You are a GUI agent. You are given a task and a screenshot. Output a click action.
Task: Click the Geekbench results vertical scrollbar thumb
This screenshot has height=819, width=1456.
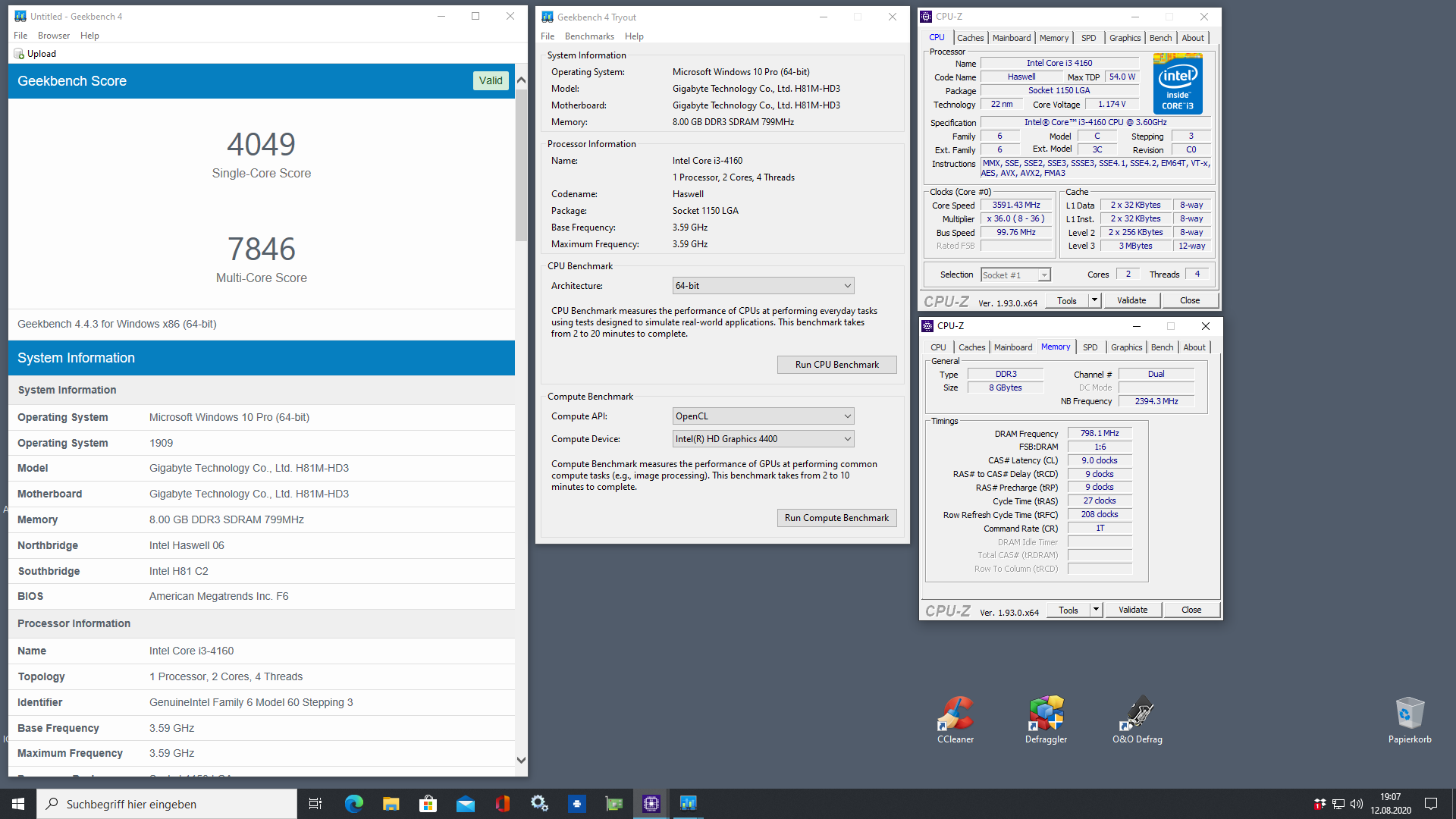(x=521, y=165)
